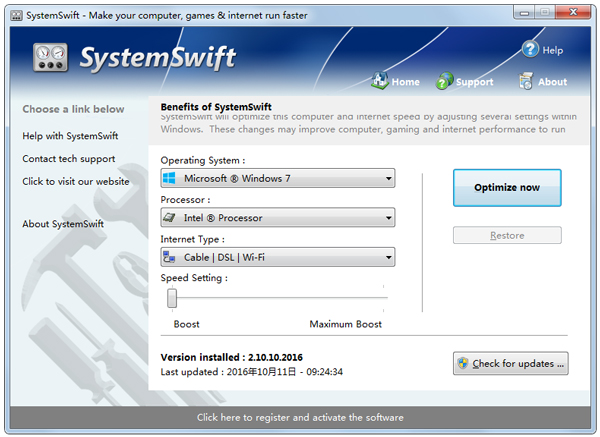Click the Restore button

(x=507, y=235)
